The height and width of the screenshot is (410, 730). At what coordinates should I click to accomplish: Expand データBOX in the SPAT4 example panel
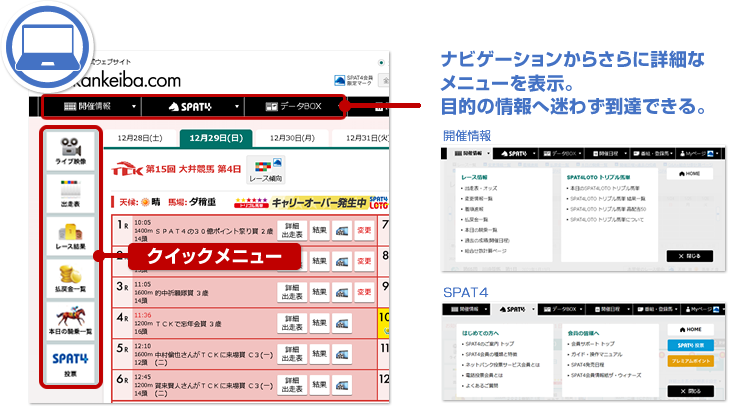tap(562, 309)
